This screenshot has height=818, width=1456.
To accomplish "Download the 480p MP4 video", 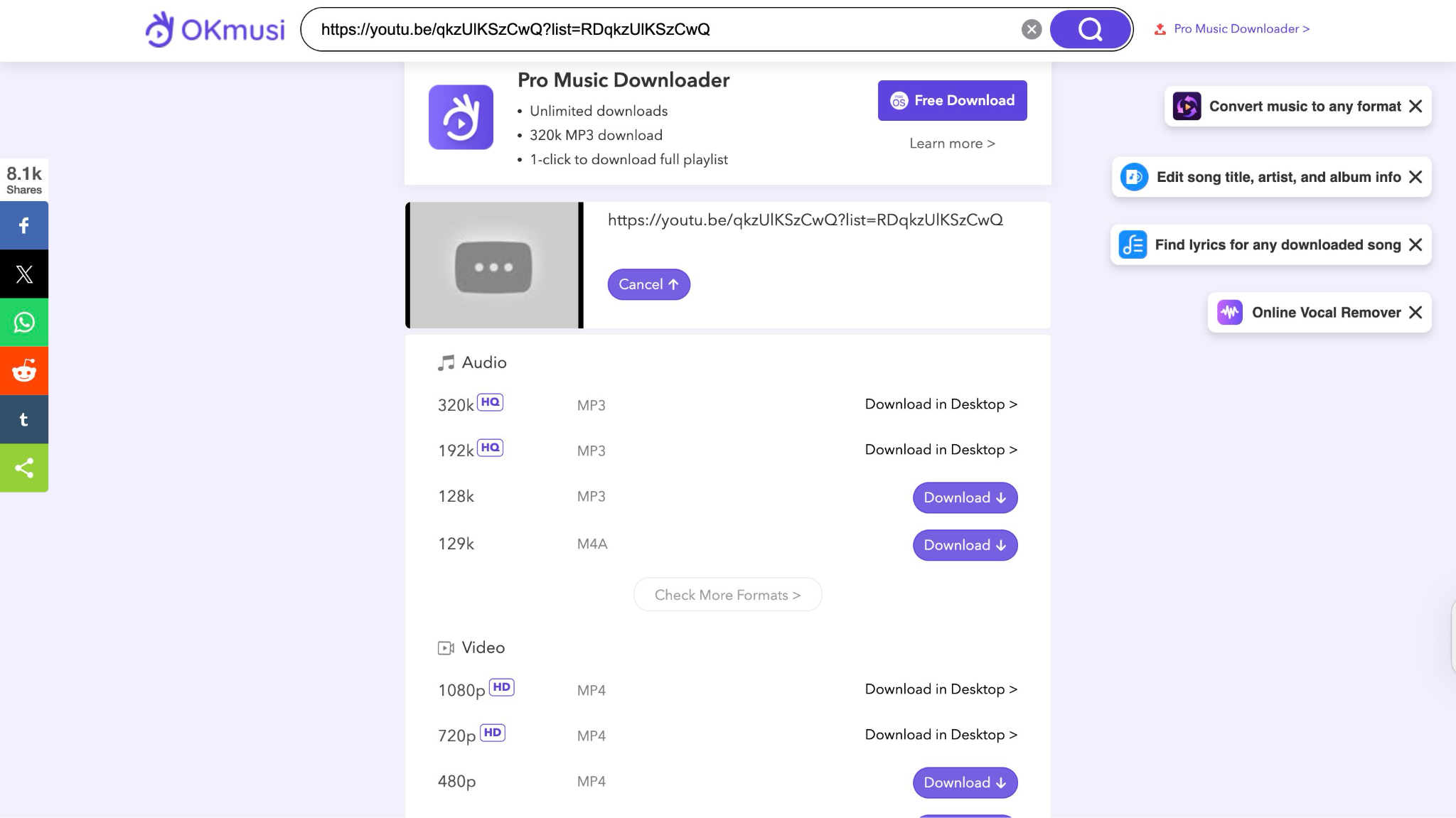I will click(965, 782).
